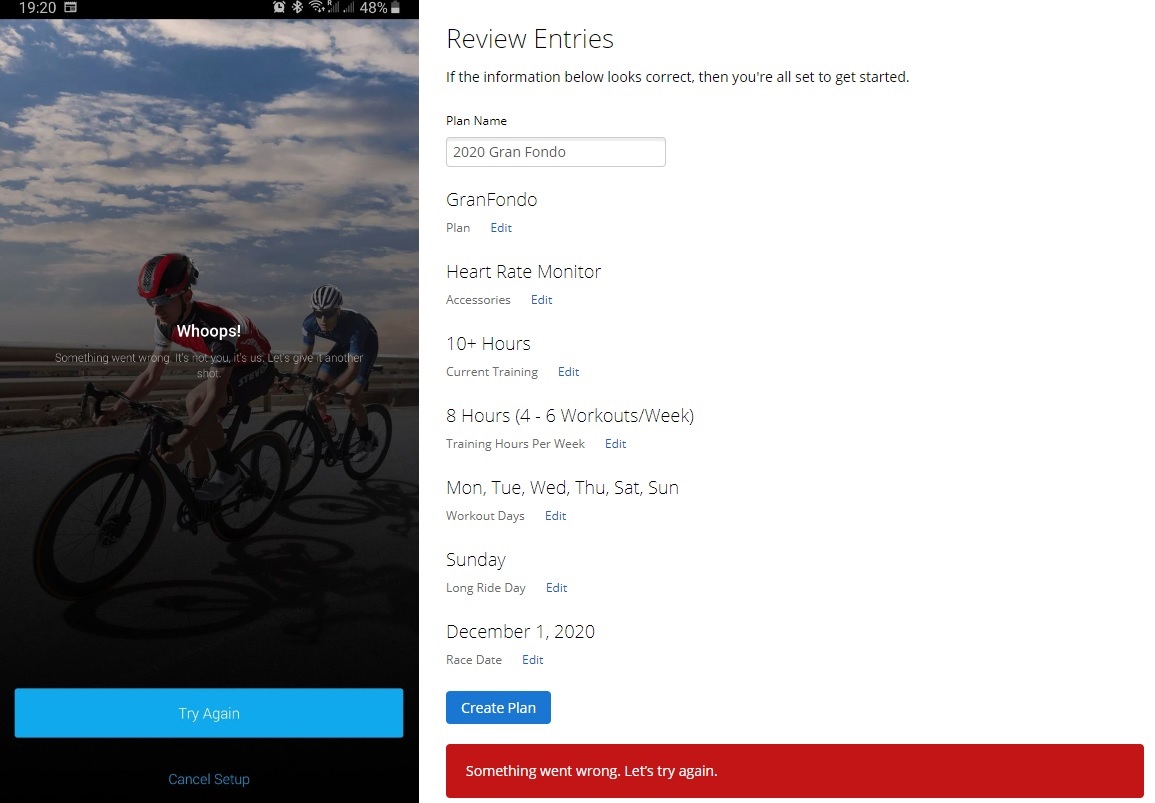The width and height of the screenshot is (1155, 803).
Task: Edit the Race Date entry
Action: click(533, 660)
